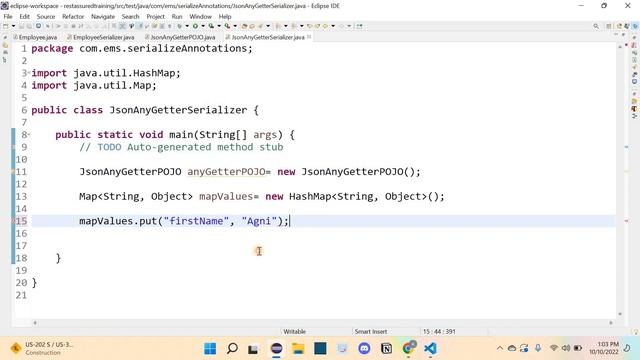
Task: Switch to the JsonAnyGetterPOJO.java tab
Action: click(180, 37)
